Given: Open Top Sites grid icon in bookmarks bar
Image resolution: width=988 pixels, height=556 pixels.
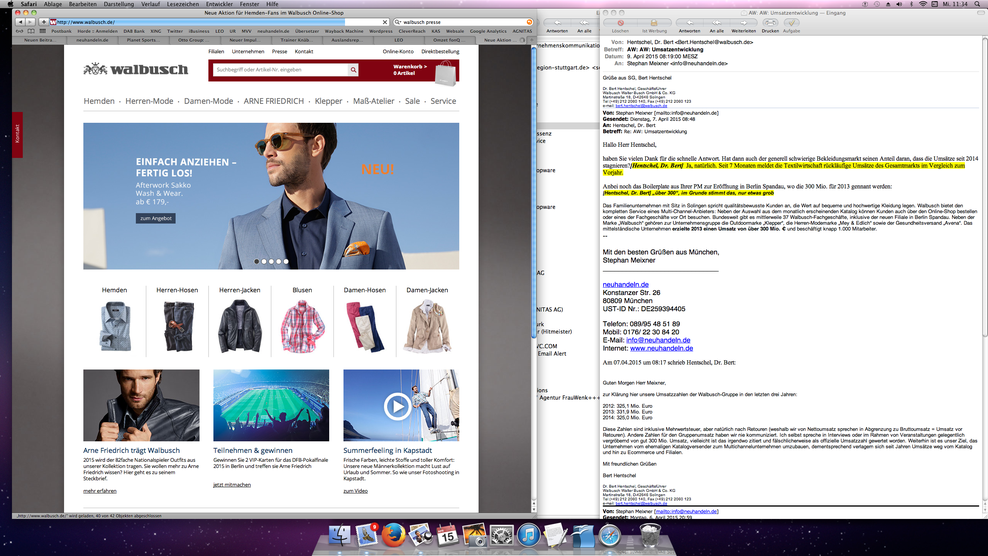Looking at the screenshot, I should (x=43, y=31).
